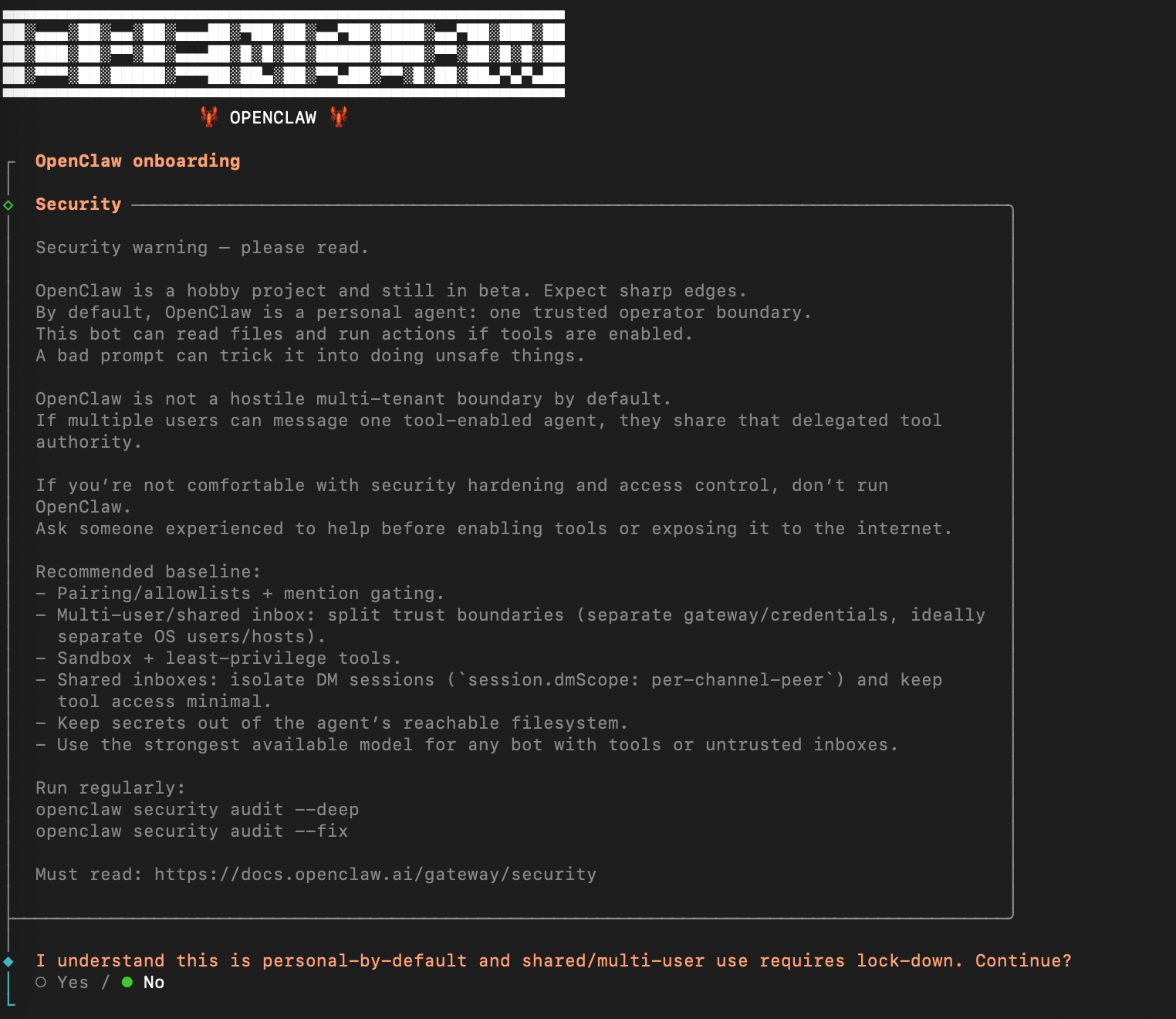Screen dimensions: 1176x1019
Task: Open the docs.openclaw.ai gateway security link
Action: [x=375, y=874]
